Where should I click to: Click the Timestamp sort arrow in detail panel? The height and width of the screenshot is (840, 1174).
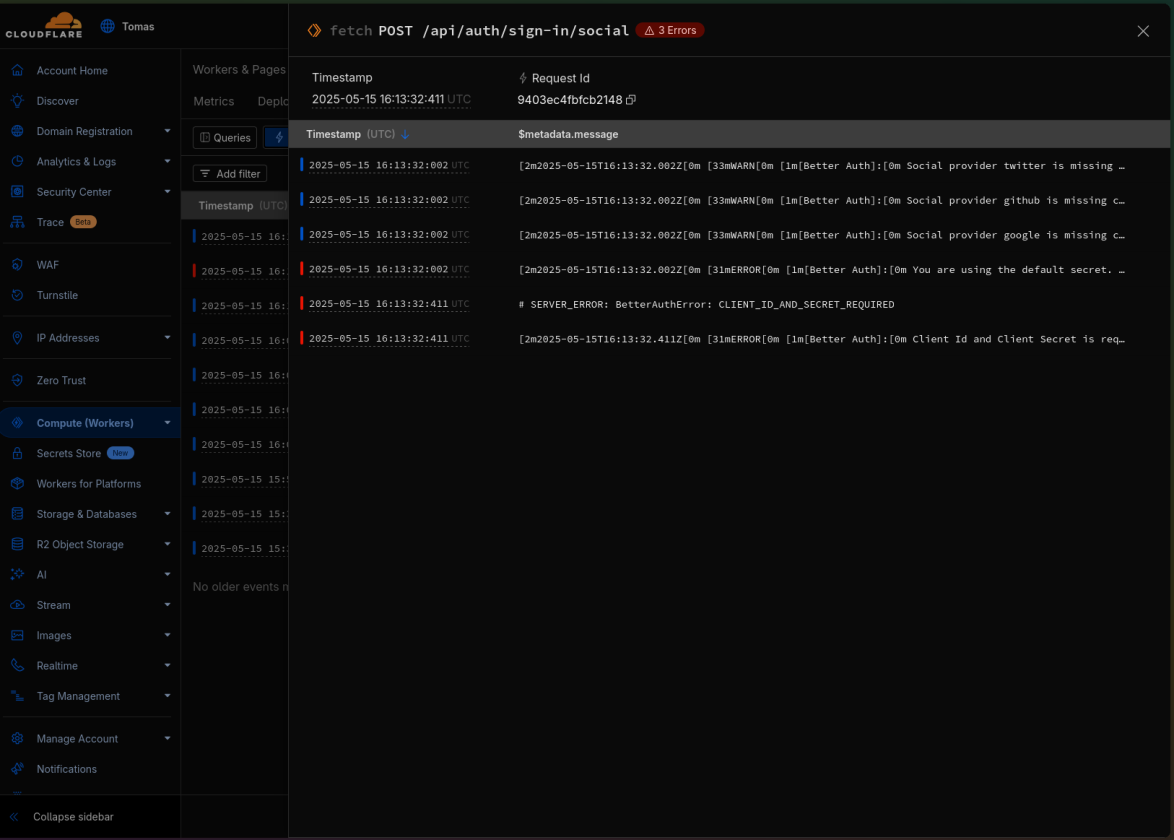(405, 134)
